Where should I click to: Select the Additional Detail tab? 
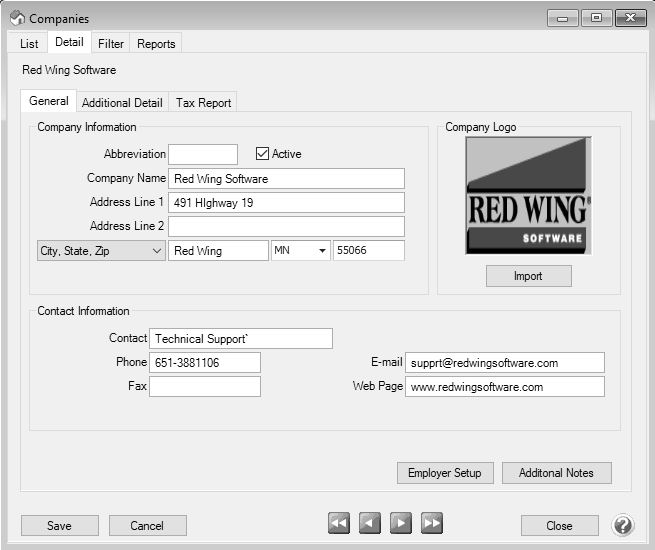tap(122, 103)
